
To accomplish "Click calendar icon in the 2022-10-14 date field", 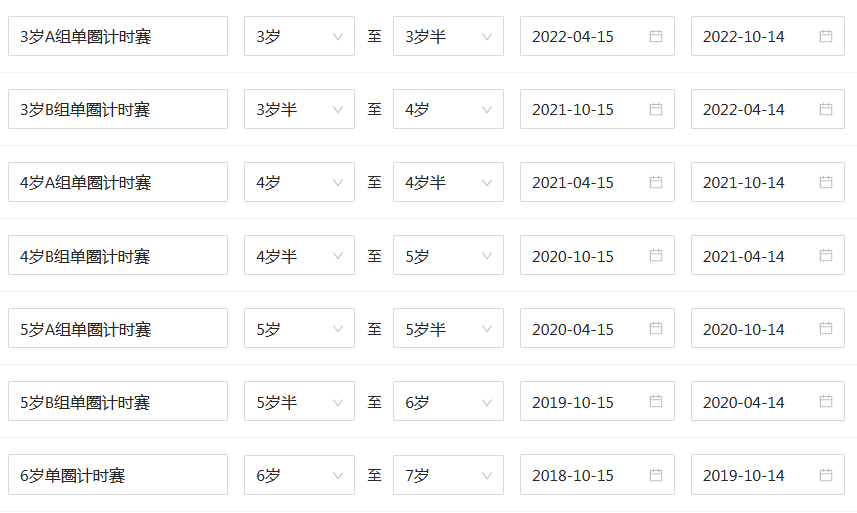I will 826,36.
